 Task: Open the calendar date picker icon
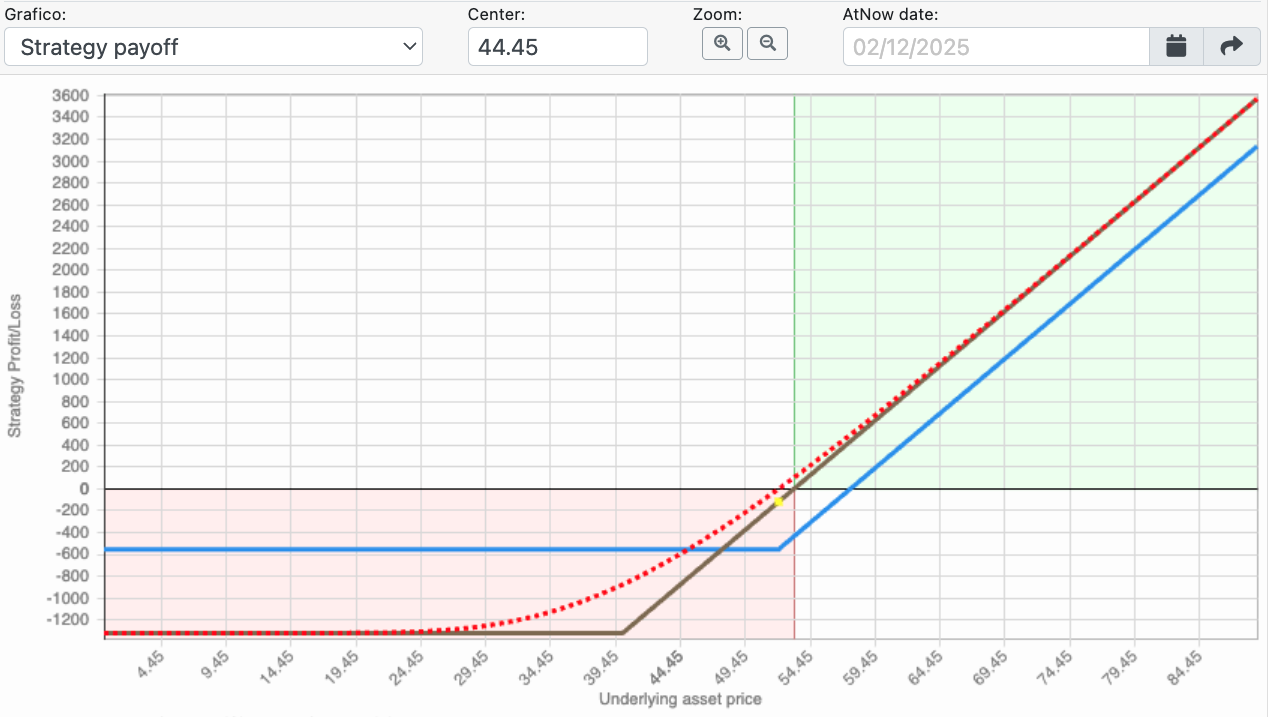[x=1176, y=47]
